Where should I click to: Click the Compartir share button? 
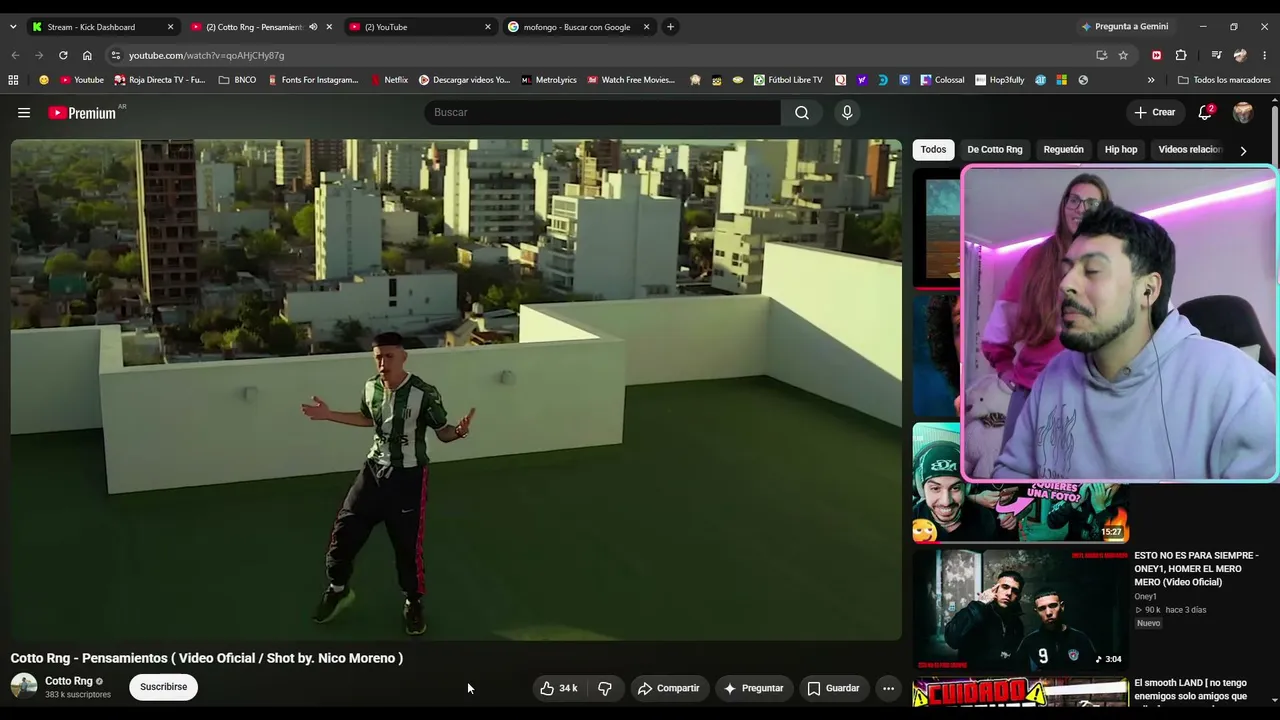coord(668,688)
